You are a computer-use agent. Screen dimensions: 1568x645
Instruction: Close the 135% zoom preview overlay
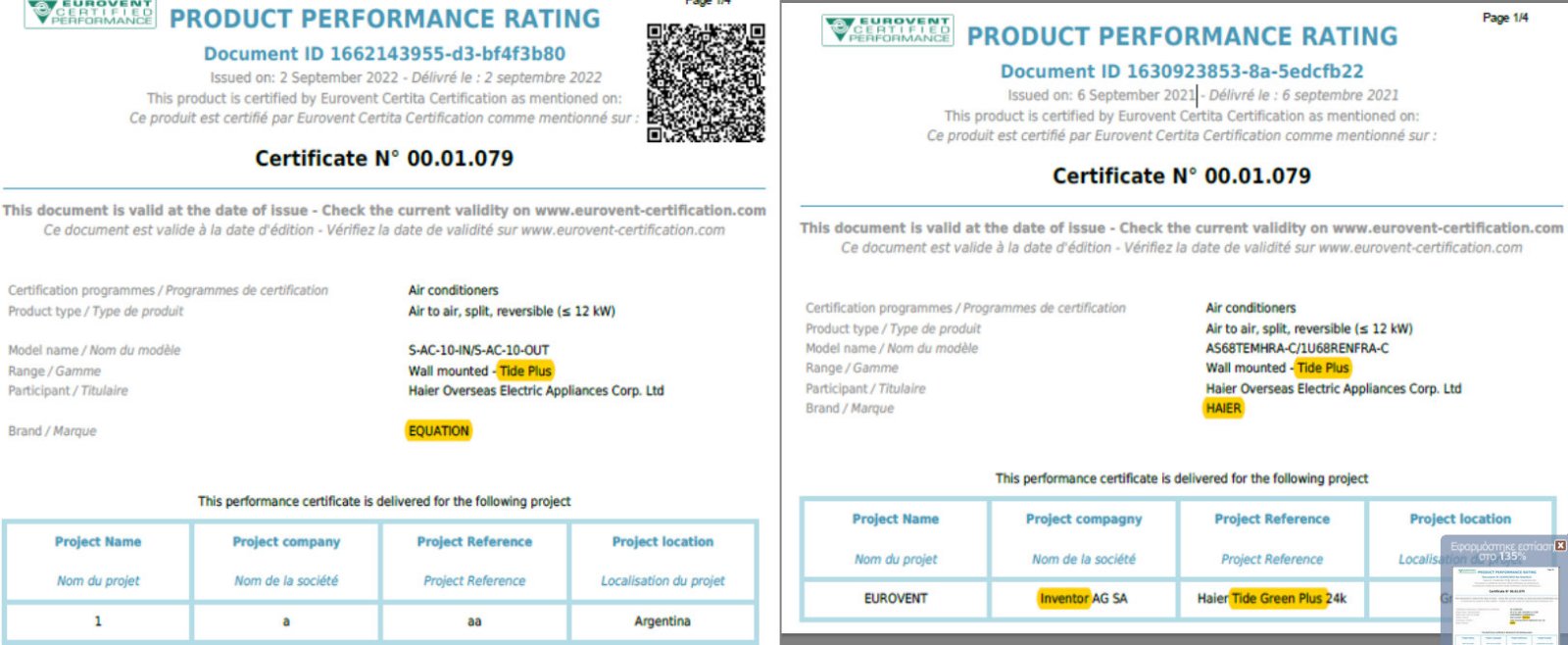[x=1560, y=545]
